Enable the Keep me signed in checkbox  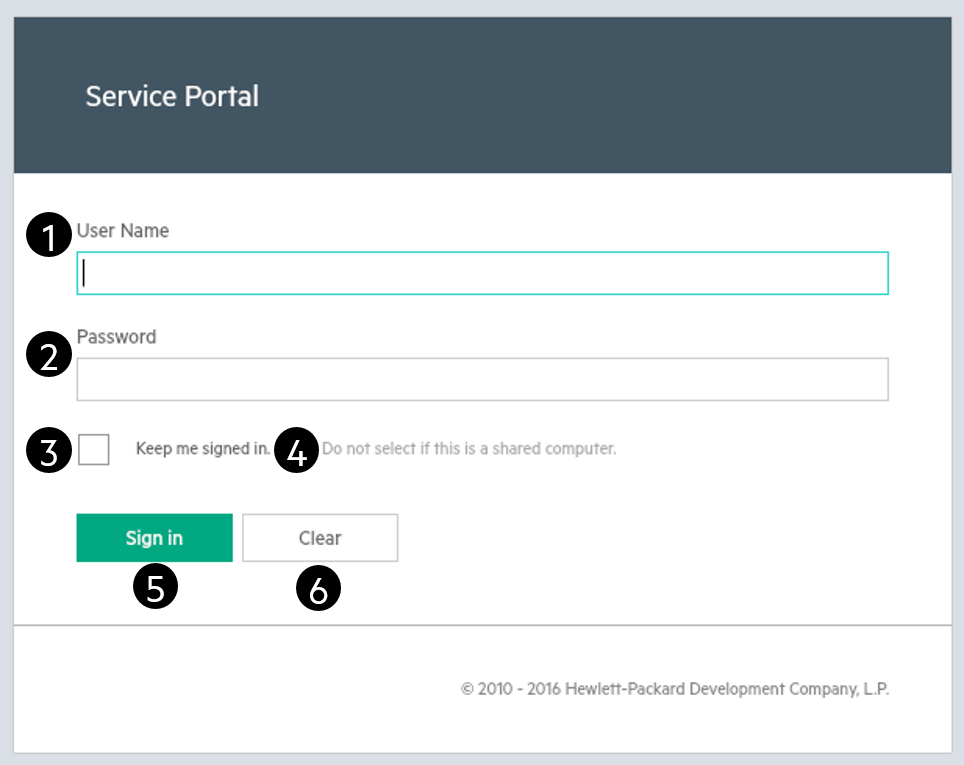94,450
